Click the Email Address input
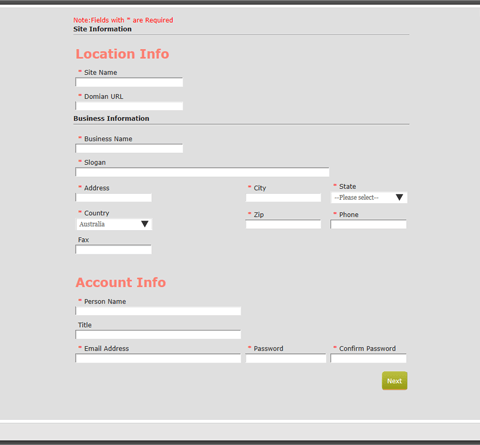This screenshot has width=480, height=445. [x=158, y=358]
